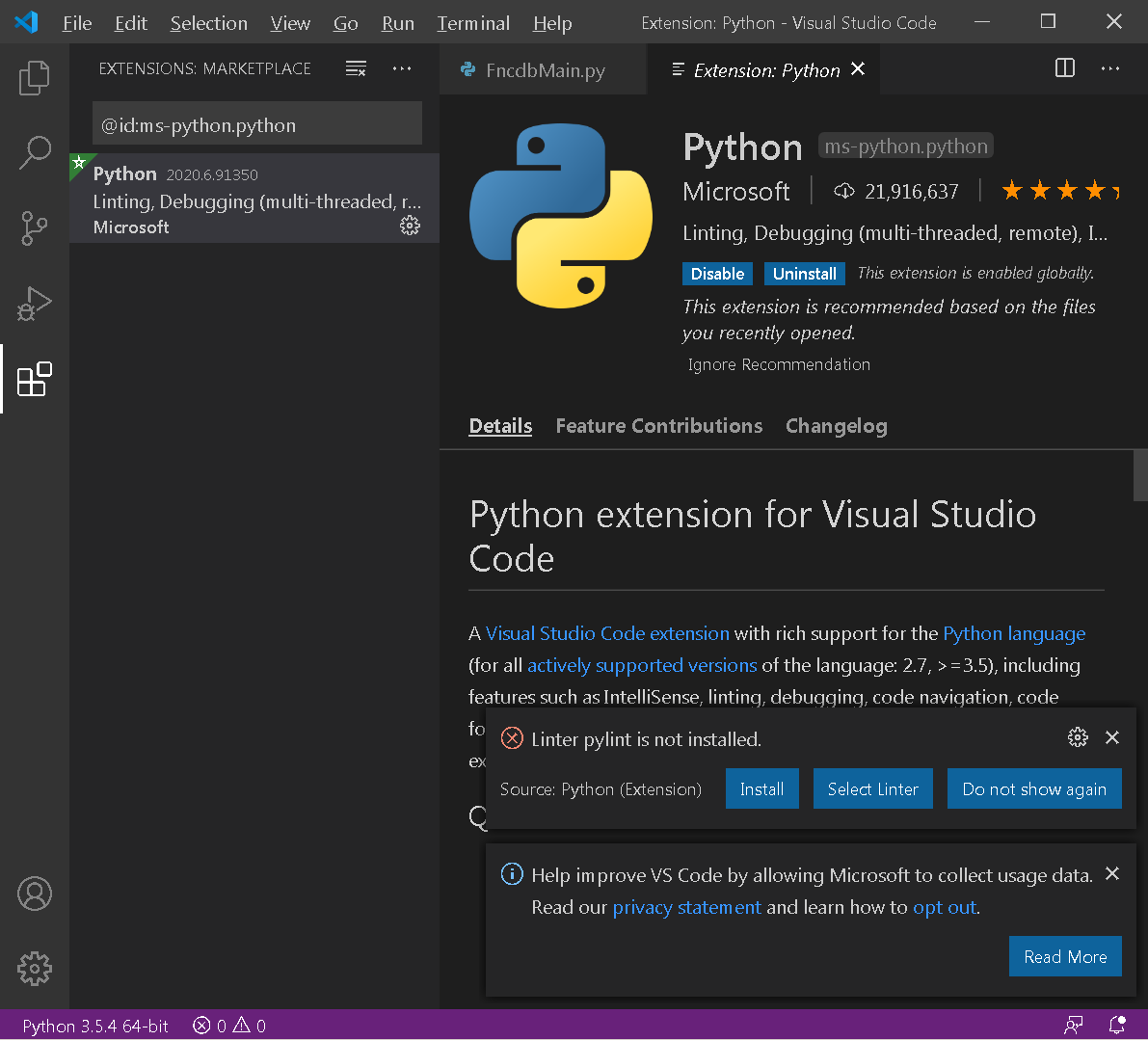Open the Explorer view in activity bar
This screenshot has height=1041, width=1148.
pyautogui.click(x=34, y=78)
